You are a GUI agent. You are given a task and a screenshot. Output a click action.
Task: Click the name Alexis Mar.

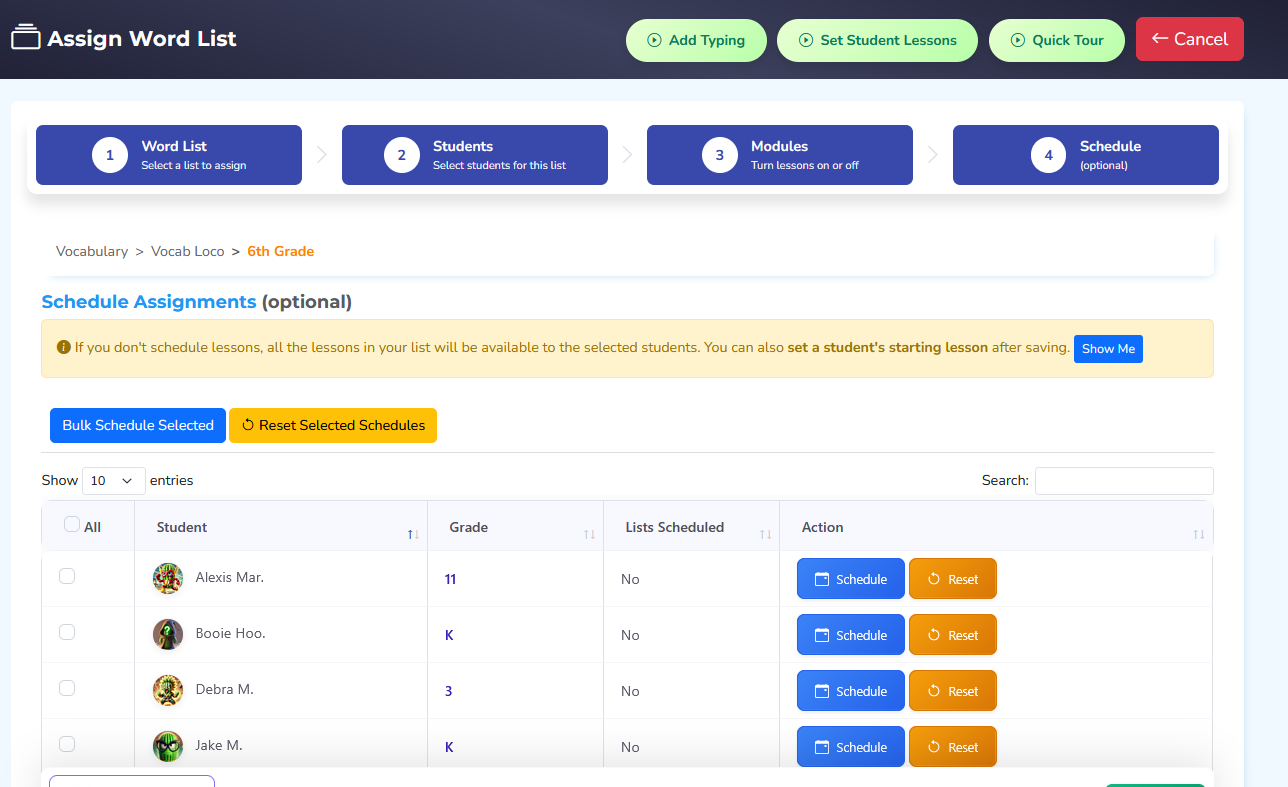230,578
